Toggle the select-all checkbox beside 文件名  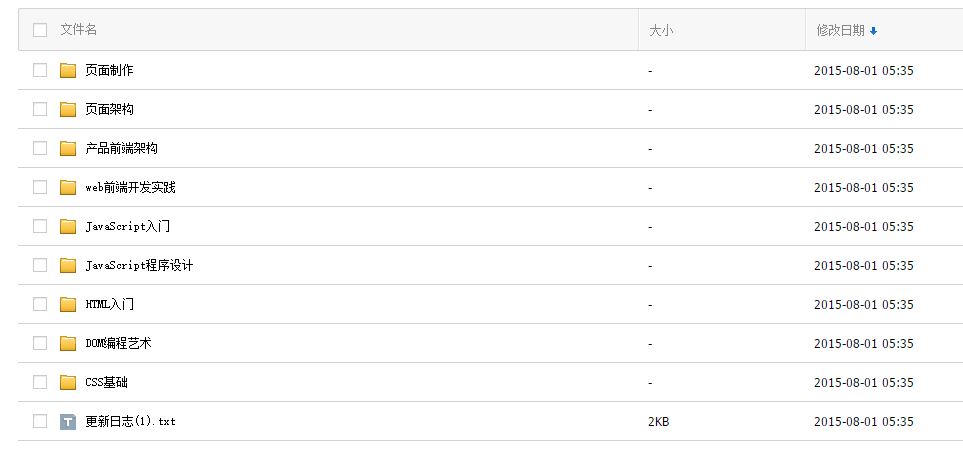point(40,29)
